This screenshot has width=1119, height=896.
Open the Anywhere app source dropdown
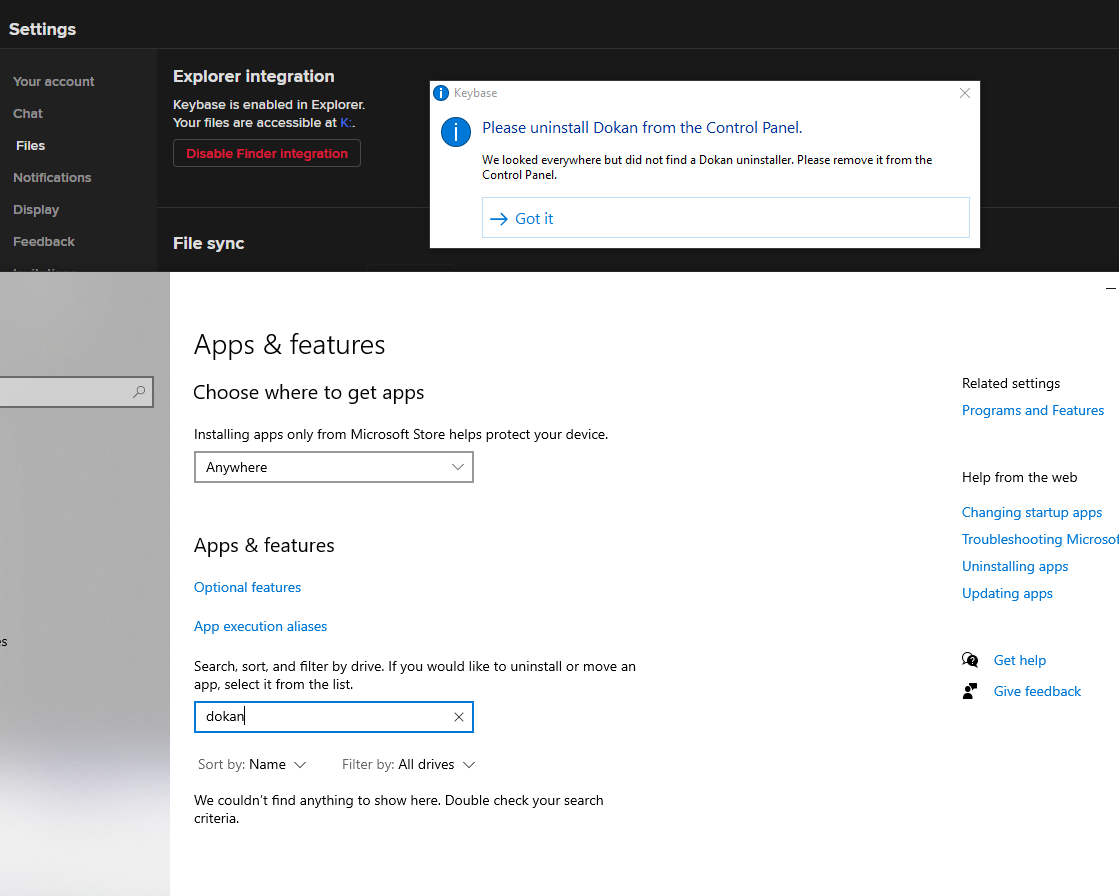pos(333,467)
